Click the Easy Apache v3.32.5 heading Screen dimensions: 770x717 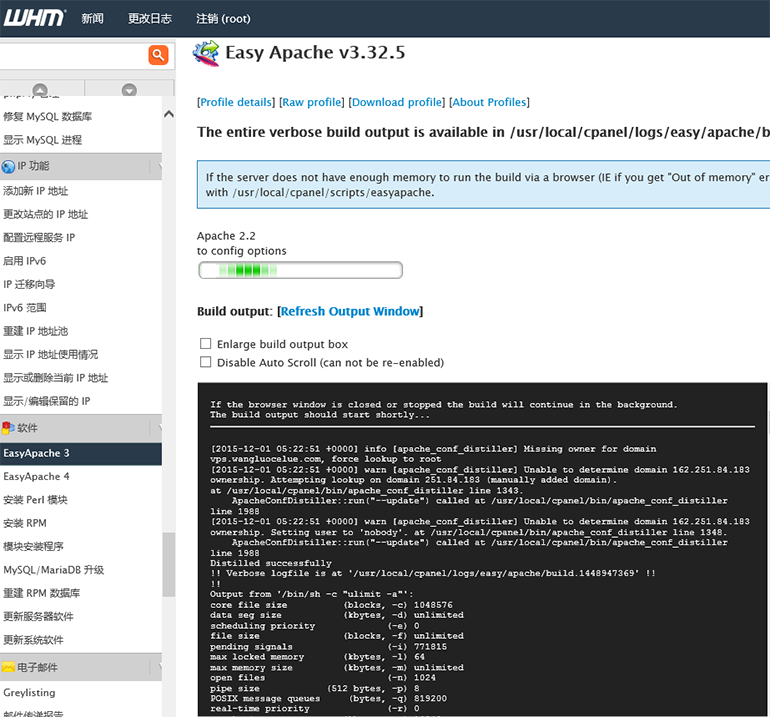315,53
